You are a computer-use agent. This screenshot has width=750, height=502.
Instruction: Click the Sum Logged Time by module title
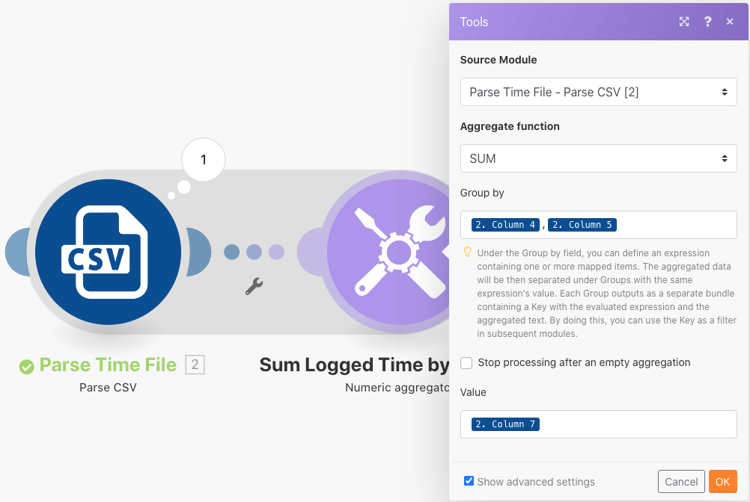point(354,365)
